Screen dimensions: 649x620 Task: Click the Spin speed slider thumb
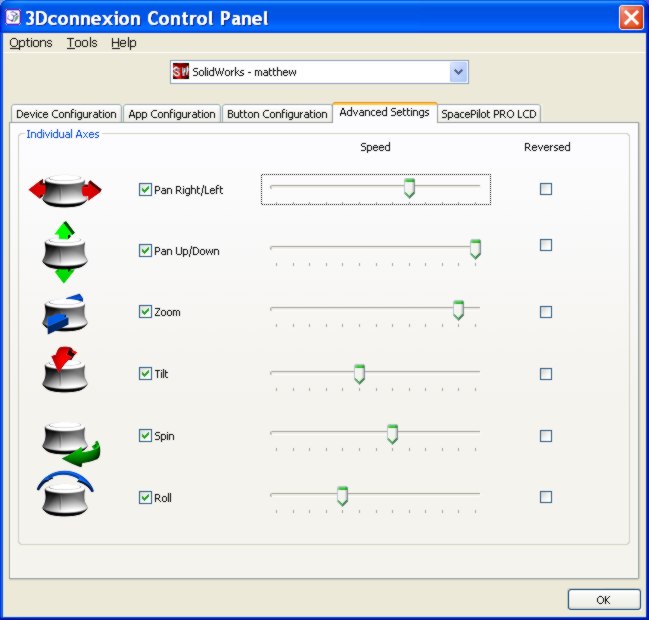click(392, 434)
